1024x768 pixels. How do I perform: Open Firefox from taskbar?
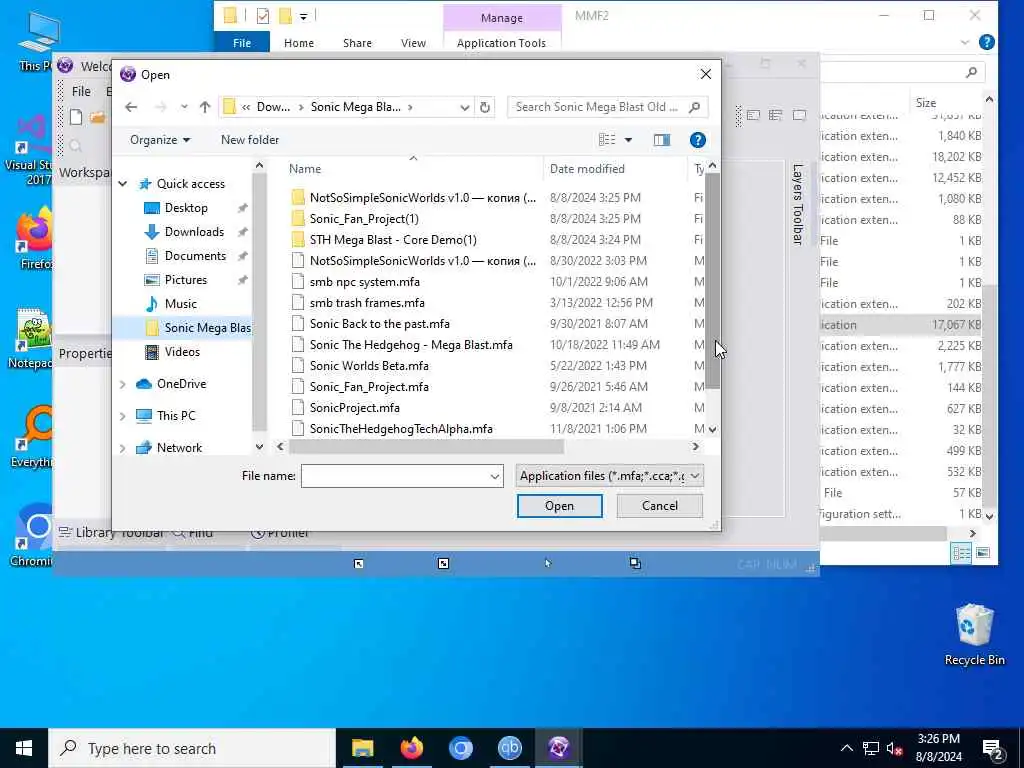[411, 748]
